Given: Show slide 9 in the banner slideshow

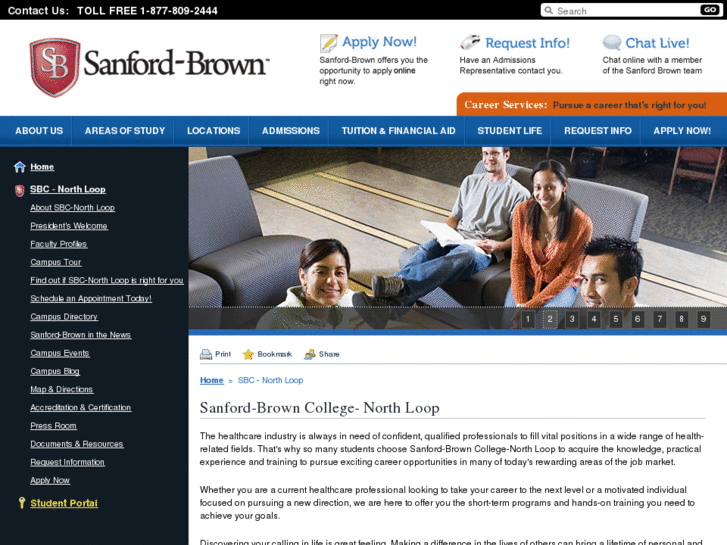Looking at the screenshot, I should coord(703,319).
